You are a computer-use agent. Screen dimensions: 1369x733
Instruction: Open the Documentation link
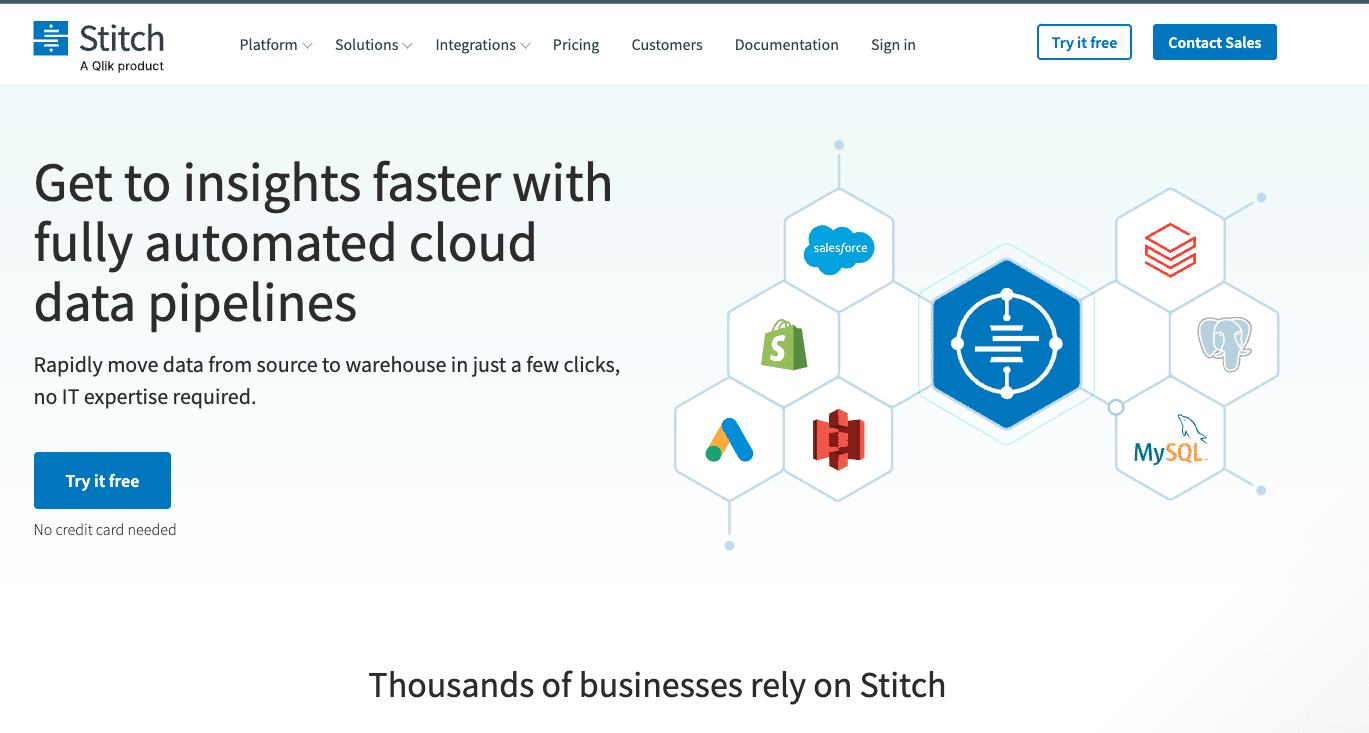pos(786,45)
